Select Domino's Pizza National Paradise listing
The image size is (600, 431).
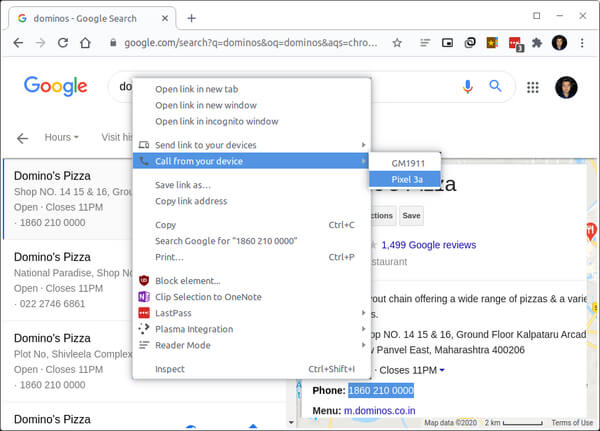click(x=68, y=280)
